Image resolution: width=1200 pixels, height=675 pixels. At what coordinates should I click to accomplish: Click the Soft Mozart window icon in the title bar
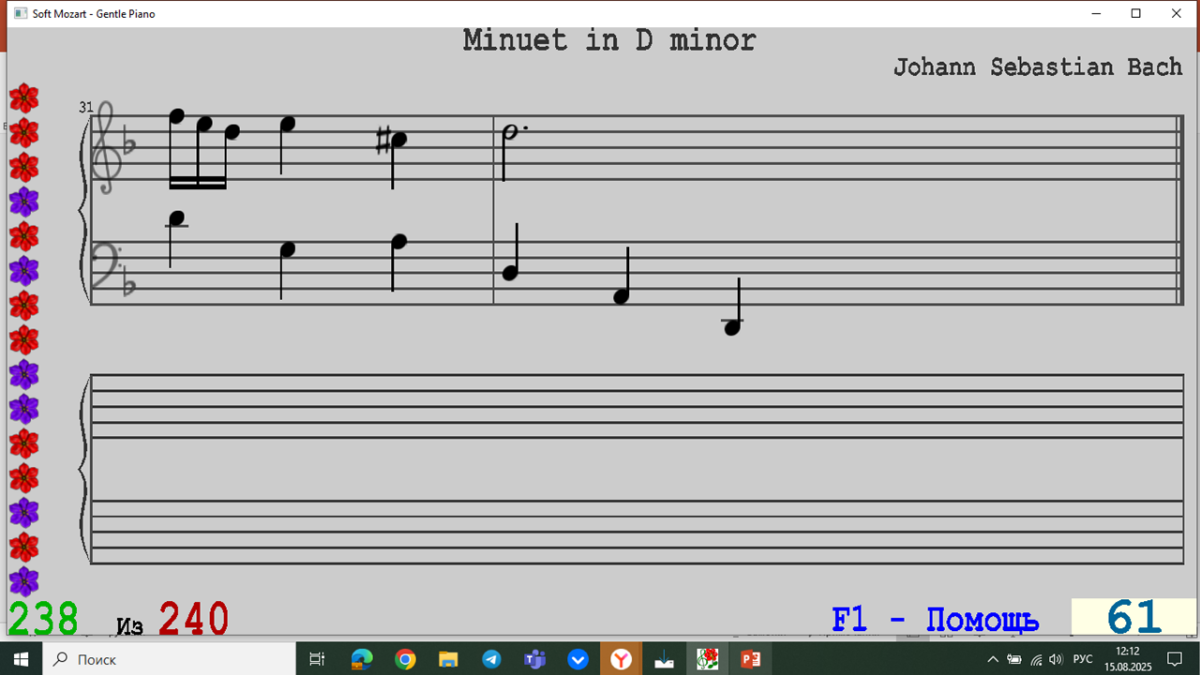[x=20, y=14]
